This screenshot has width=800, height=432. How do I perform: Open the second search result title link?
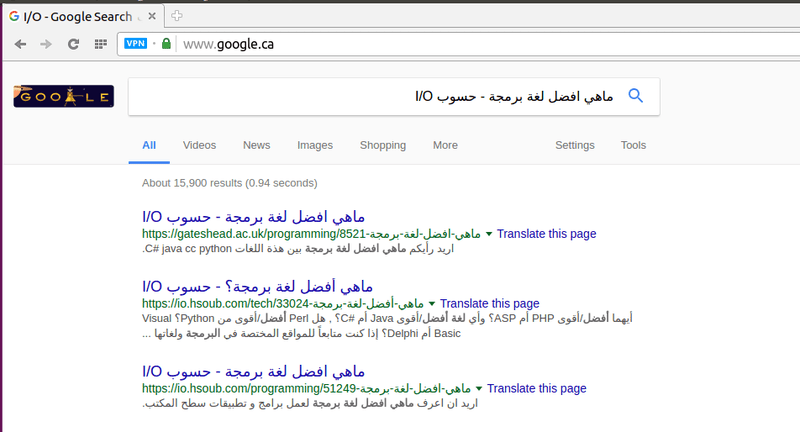click(x=258, y=287)
